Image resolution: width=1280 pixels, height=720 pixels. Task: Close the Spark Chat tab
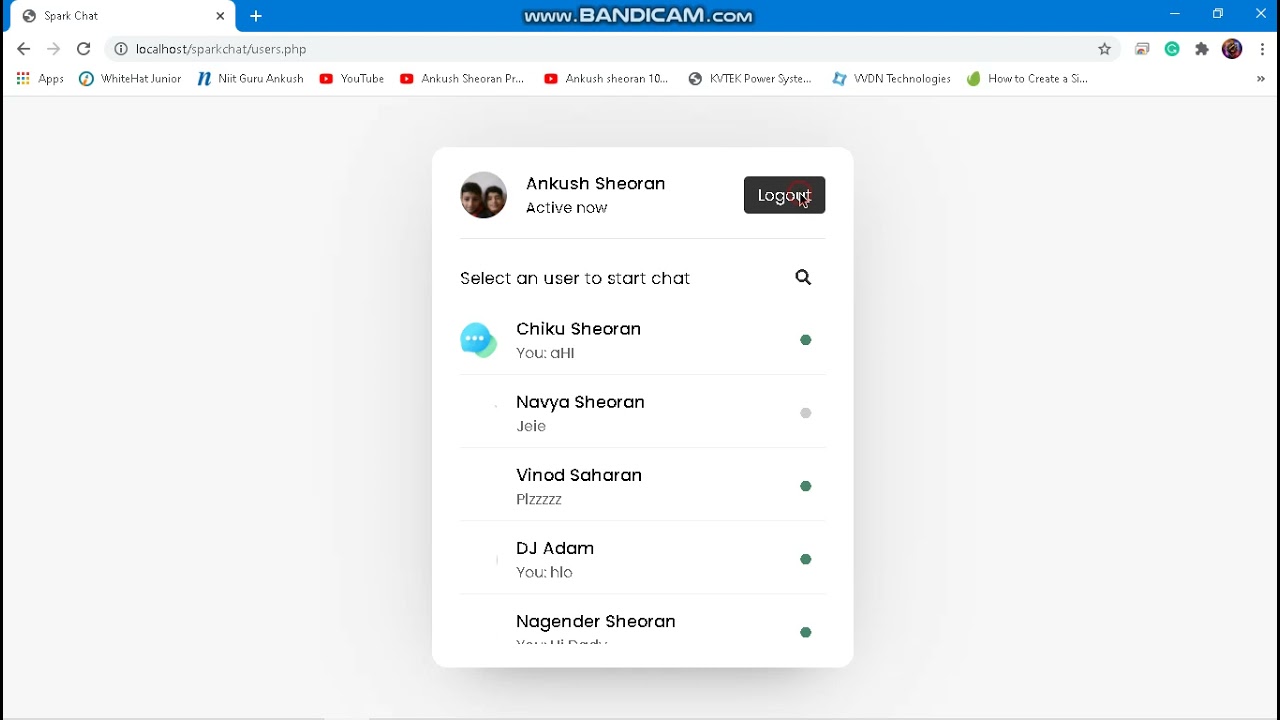tap(220, 16)
